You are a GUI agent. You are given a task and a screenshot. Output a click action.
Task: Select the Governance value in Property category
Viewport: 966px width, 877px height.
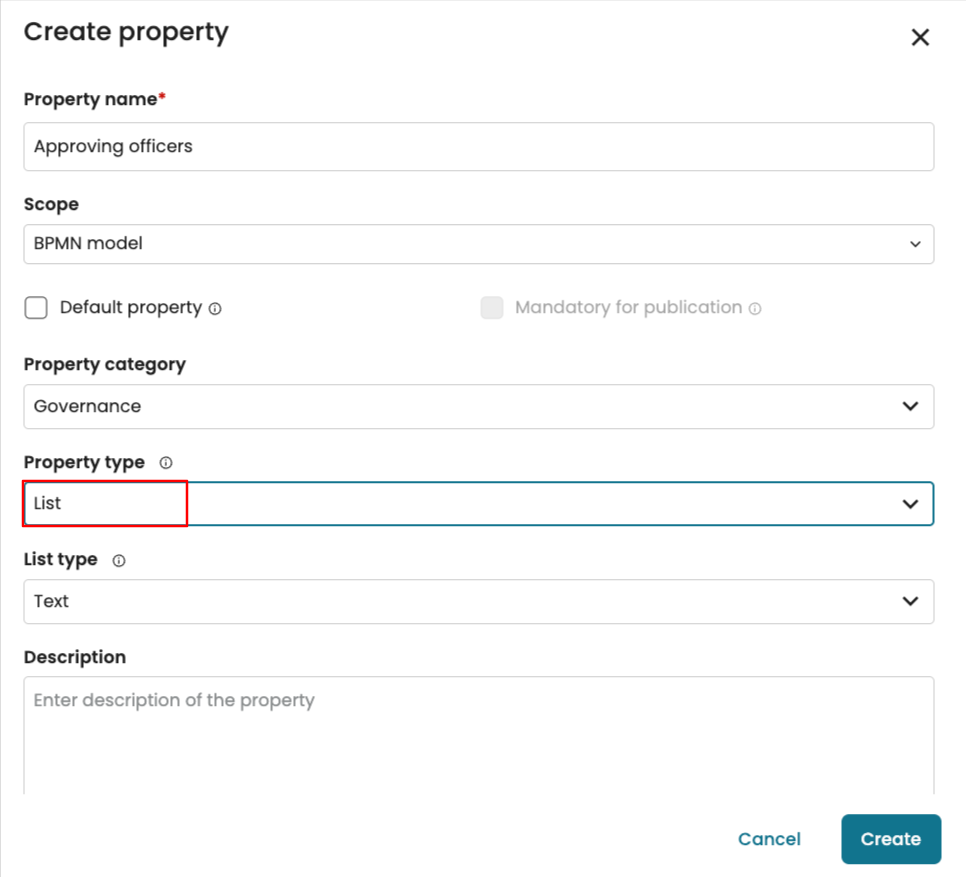[88, 406]
